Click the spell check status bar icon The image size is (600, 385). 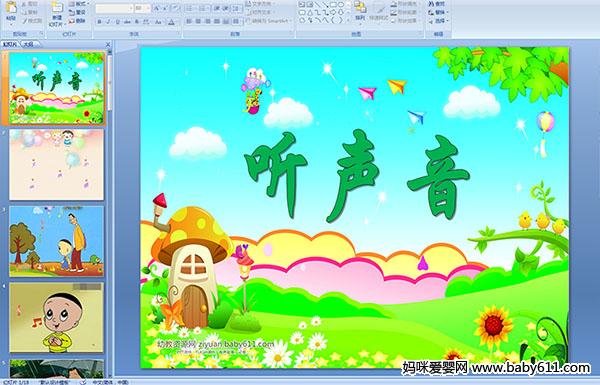pos(83,382)
